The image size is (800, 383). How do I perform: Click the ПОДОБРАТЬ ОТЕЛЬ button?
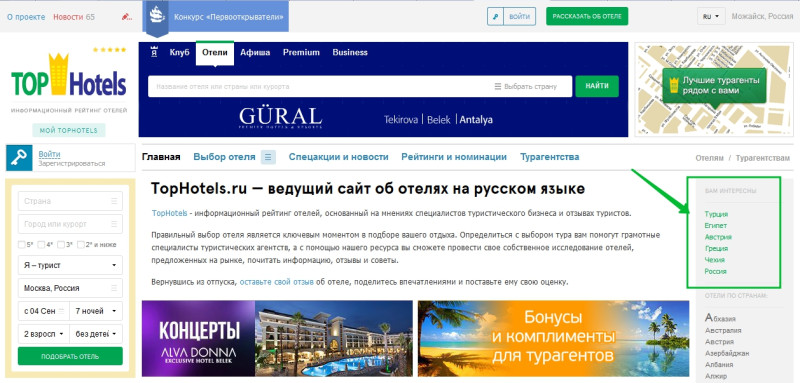[x=70, y=356]
